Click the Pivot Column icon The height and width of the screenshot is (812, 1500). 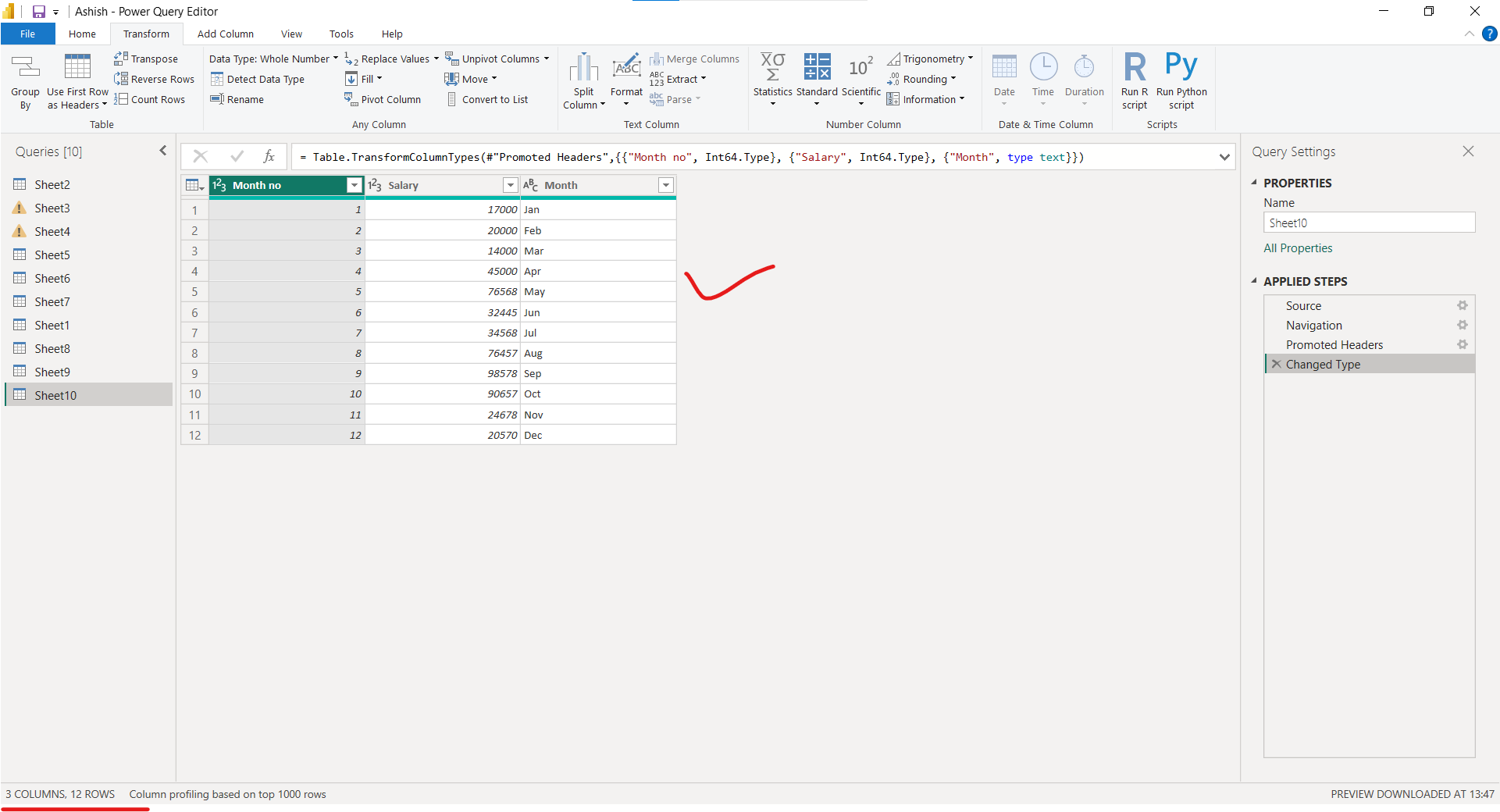[351, 99]
